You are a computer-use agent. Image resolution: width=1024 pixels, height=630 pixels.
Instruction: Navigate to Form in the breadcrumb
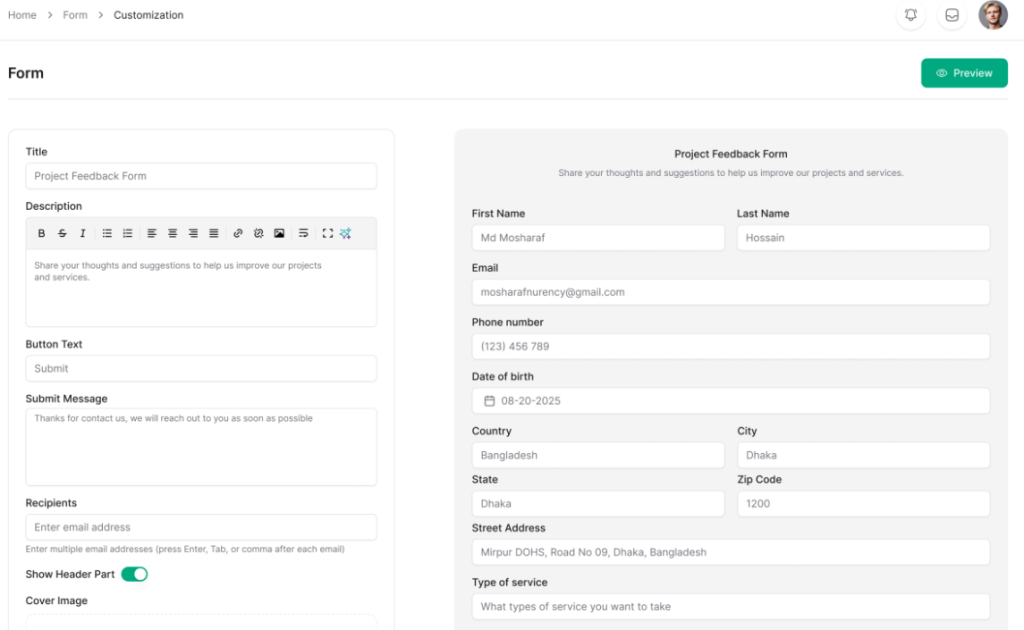point(75,15)
